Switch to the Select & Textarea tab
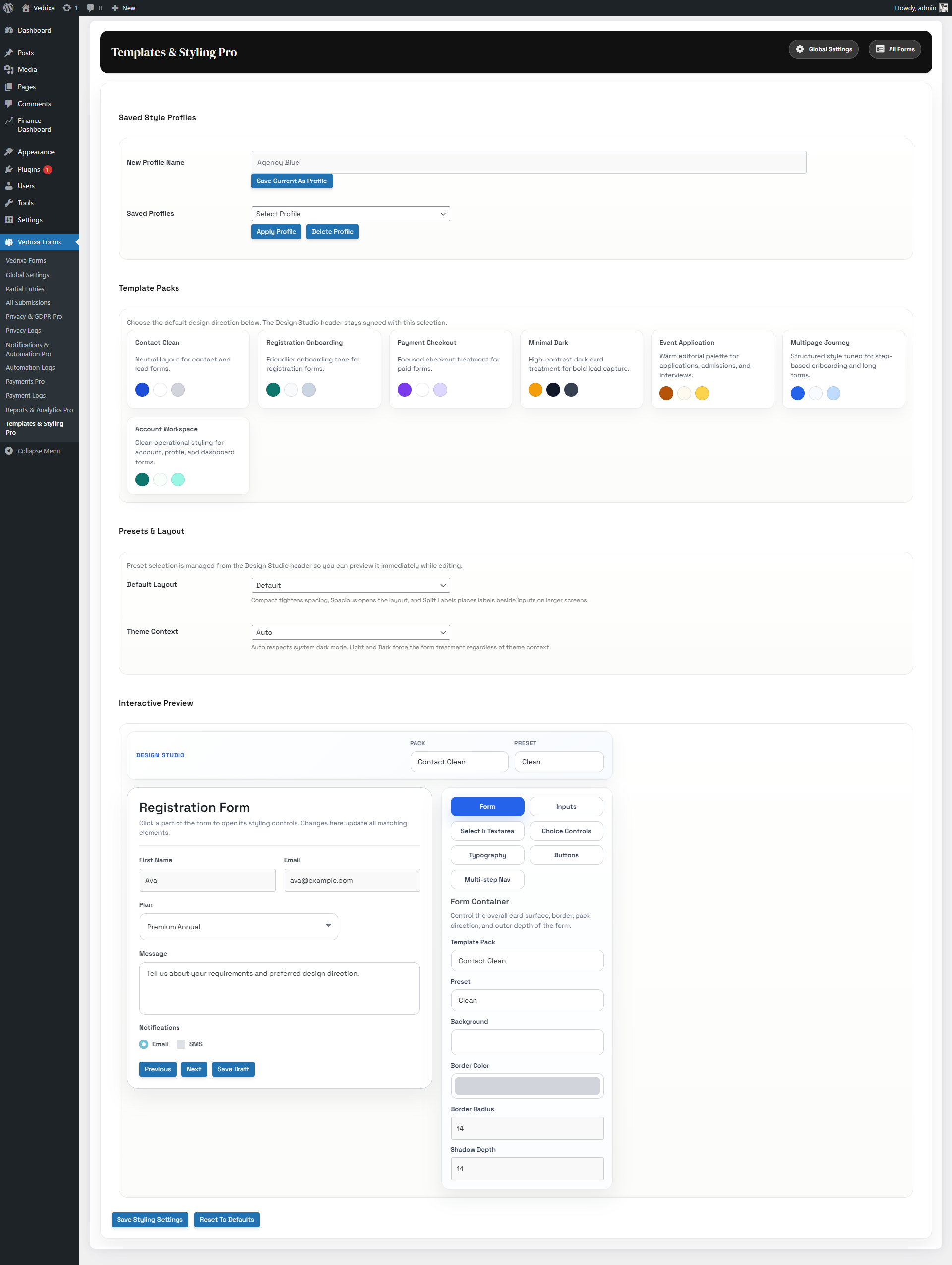This screenshot has width=952, height=1265. 487,831
